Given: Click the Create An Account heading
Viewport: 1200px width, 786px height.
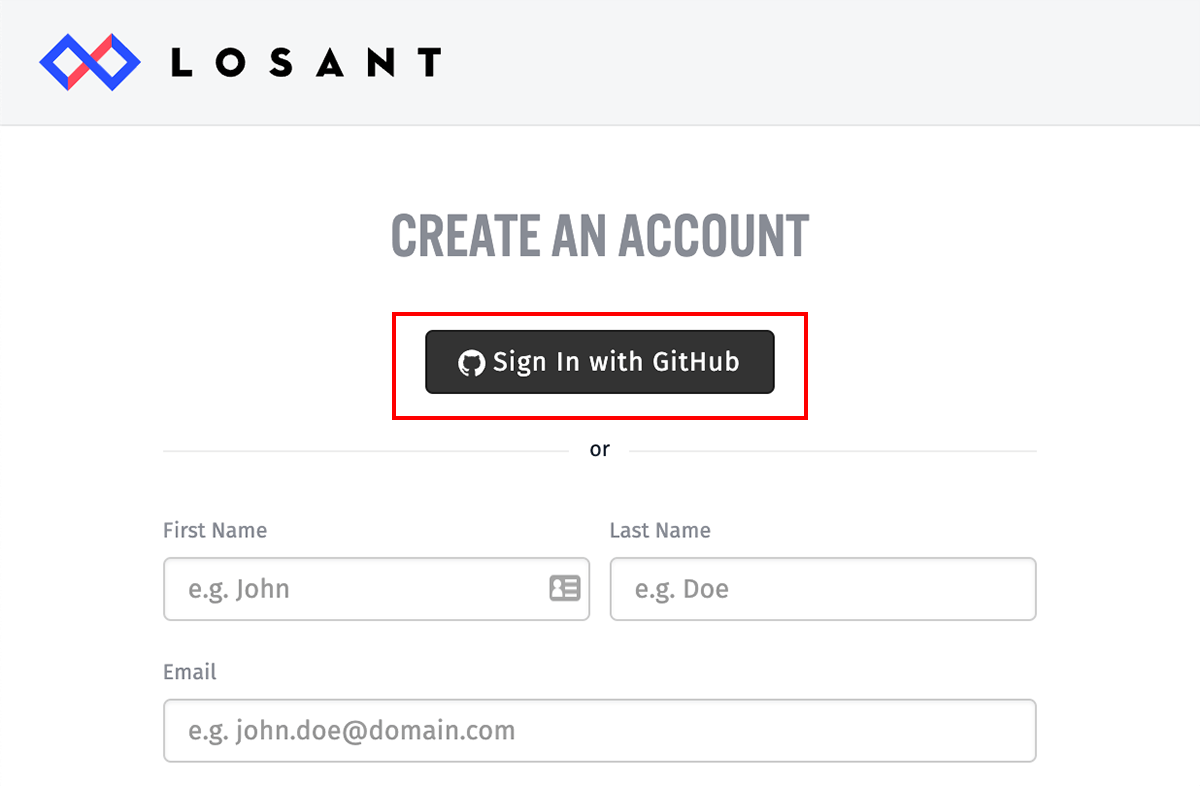Looking at the screenshot, I should (600, 237).
